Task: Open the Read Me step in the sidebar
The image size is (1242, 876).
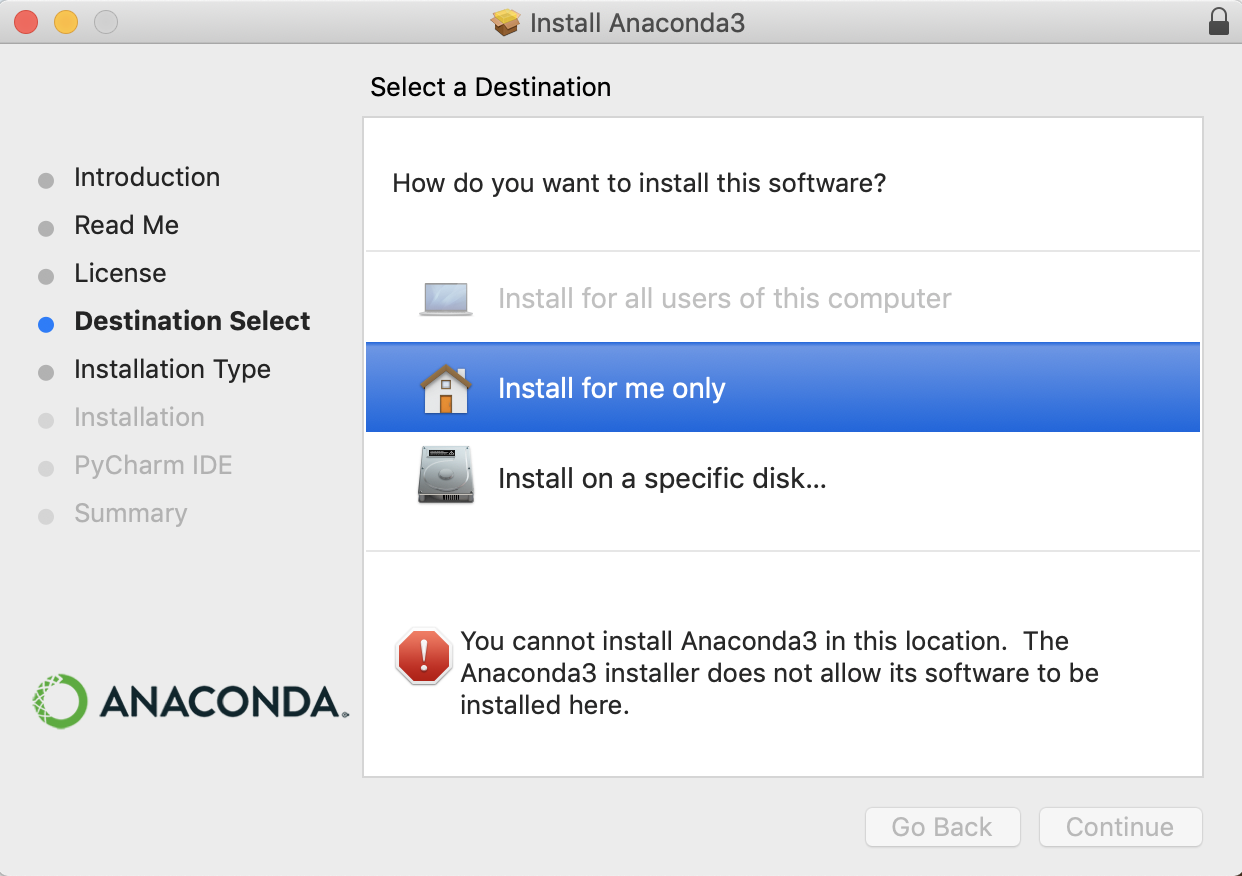Action: point(126,225)
